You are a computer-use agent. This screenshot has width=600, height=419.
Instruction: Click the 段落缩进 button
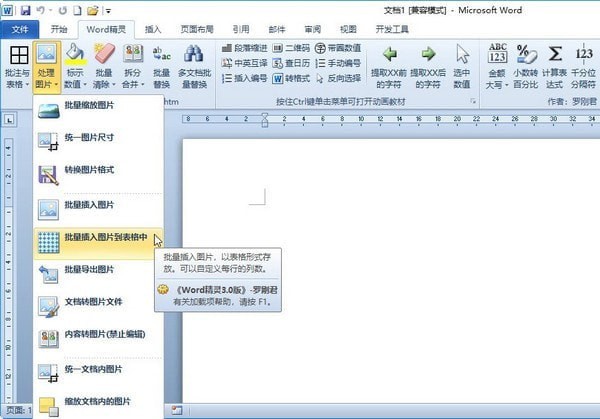point(244,48)
